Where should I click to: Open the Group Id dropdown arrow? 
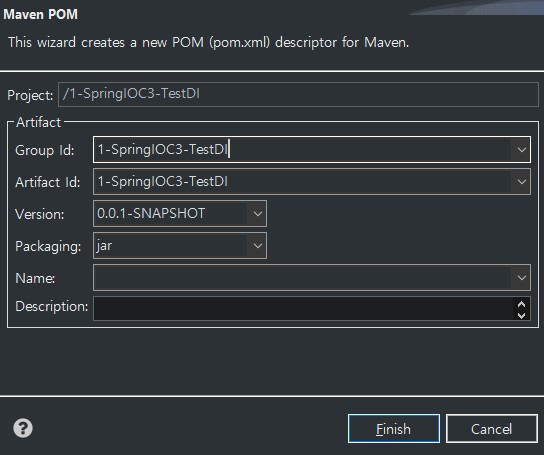(x=521, y=150)
